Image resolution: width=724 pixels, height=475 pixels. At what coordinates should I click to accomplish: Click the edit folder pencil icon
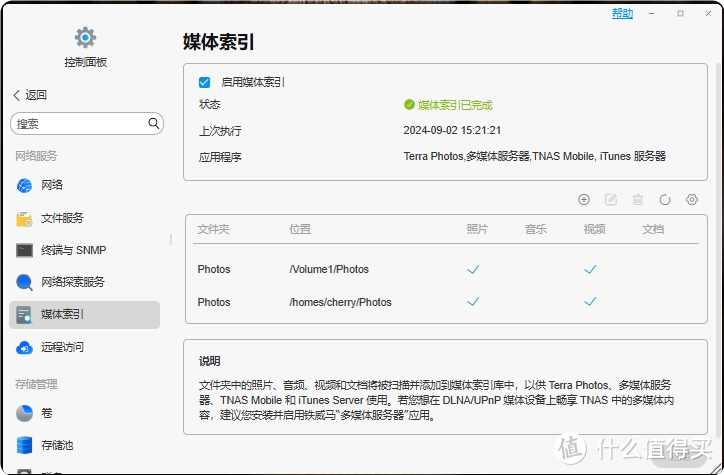coord(611,200)
